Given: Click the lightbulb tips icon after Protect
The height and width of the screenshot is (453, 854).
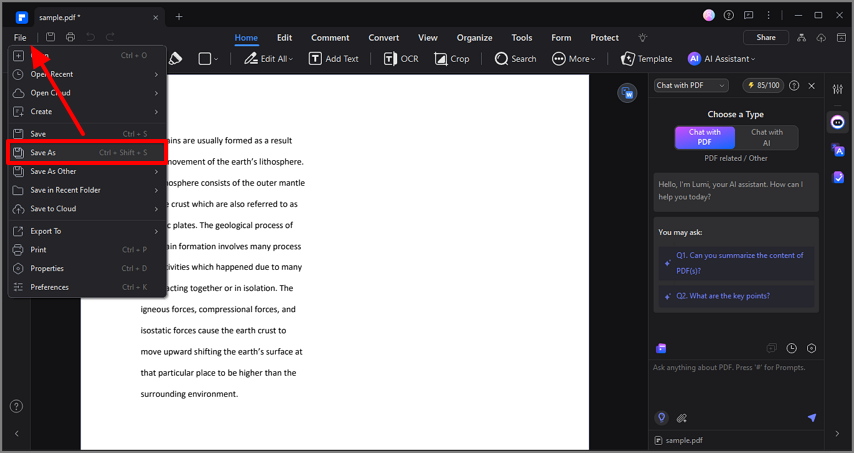Looking at the screenshot, I should pos(643,38).
